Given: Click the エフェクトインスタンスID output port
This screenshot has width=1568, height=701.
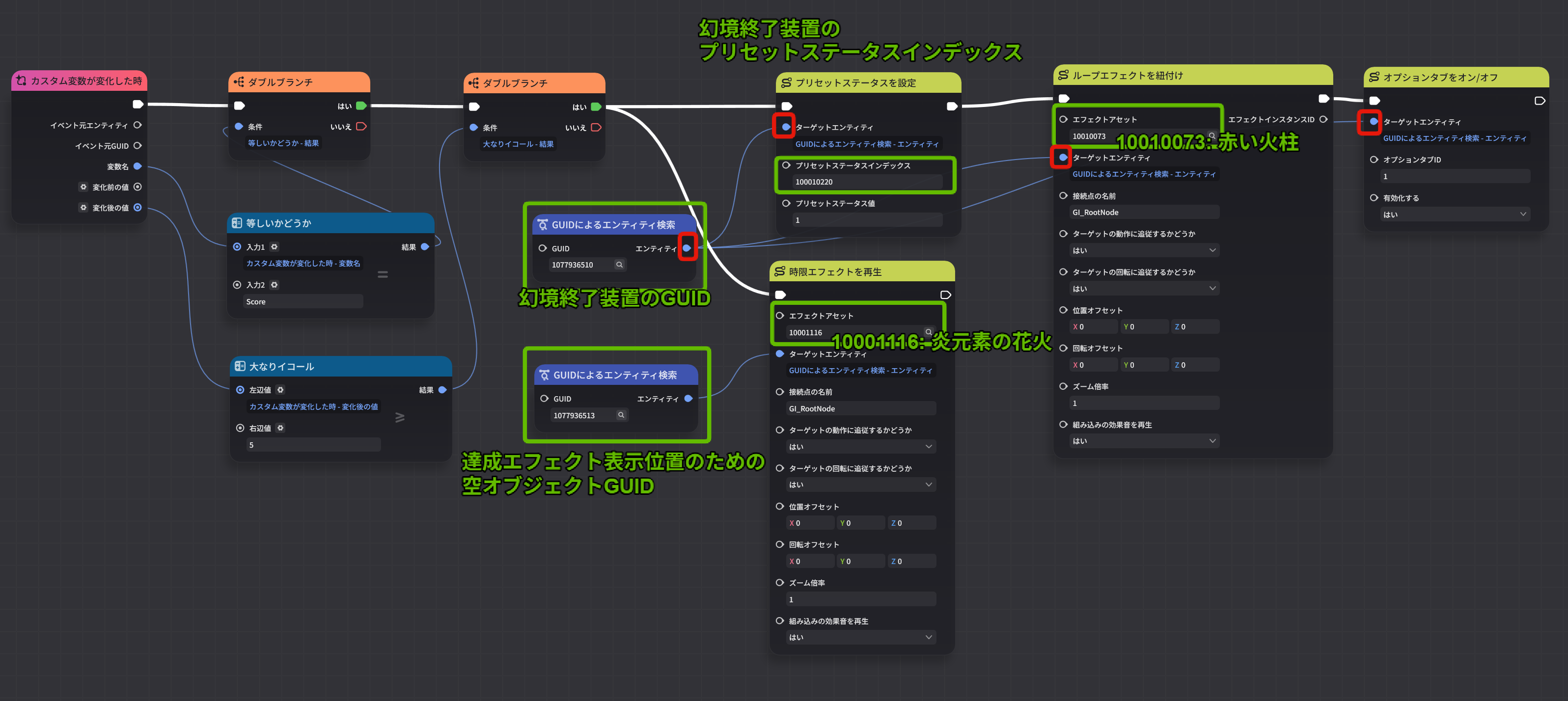Looking at the screenshot, I should pos(1323,119).
